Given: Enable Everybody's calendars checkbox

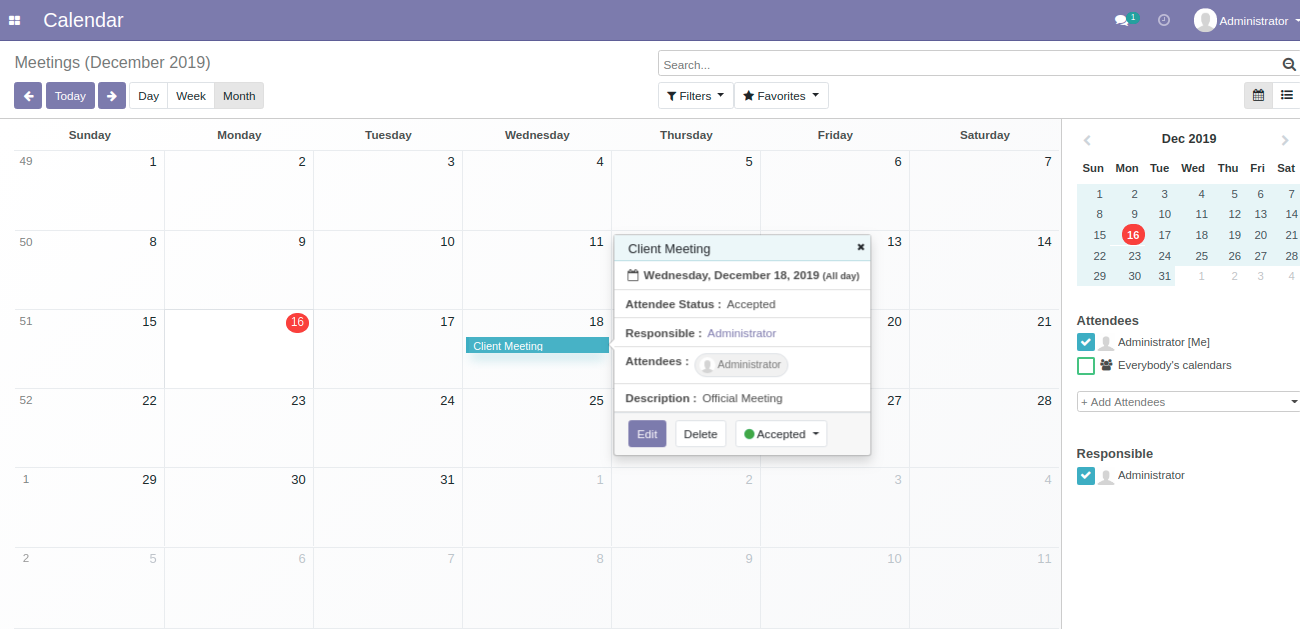Looking at the screenshot, I should coord(1086,366).
